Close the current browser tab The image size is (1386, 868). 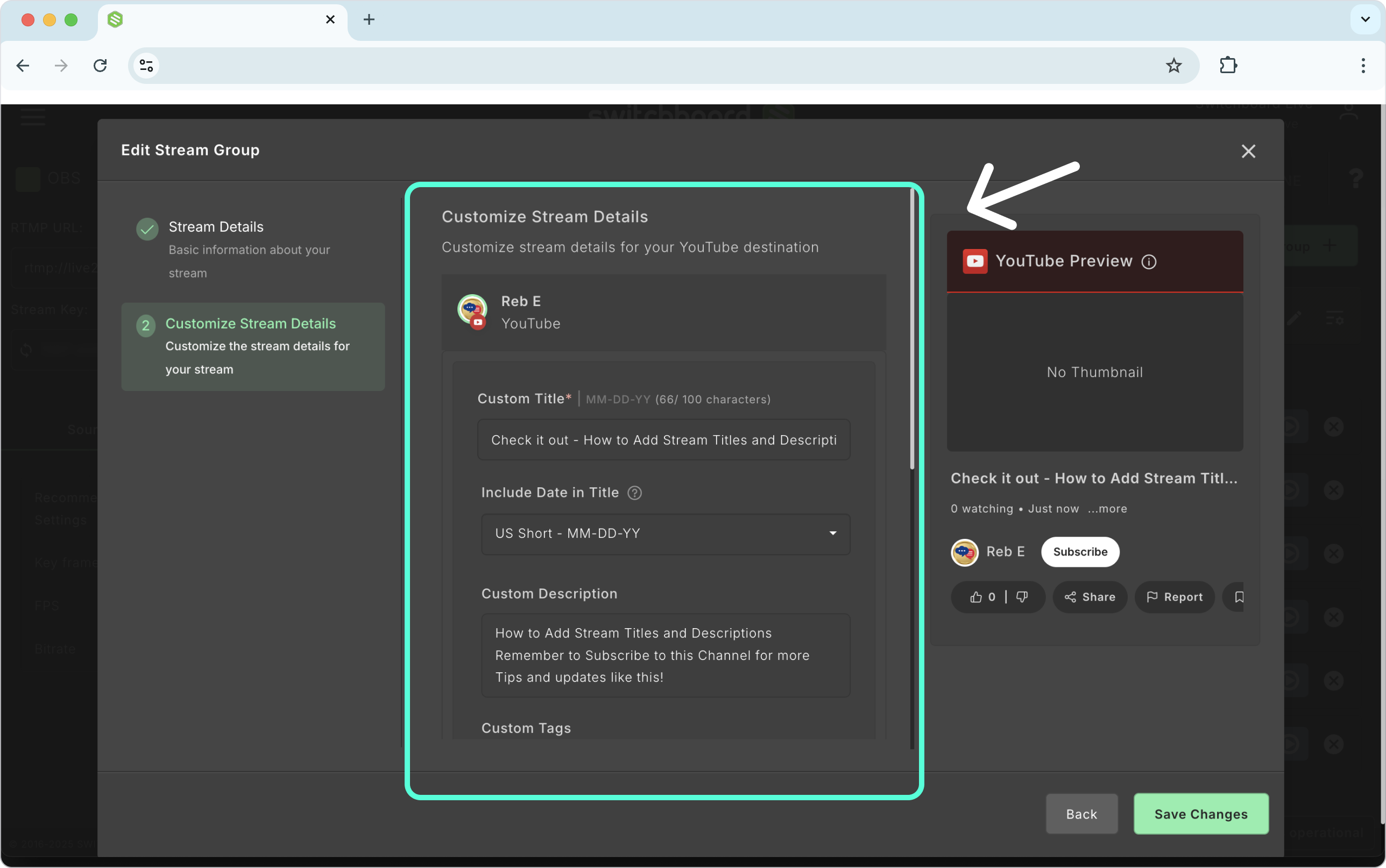tap(330, 19)
